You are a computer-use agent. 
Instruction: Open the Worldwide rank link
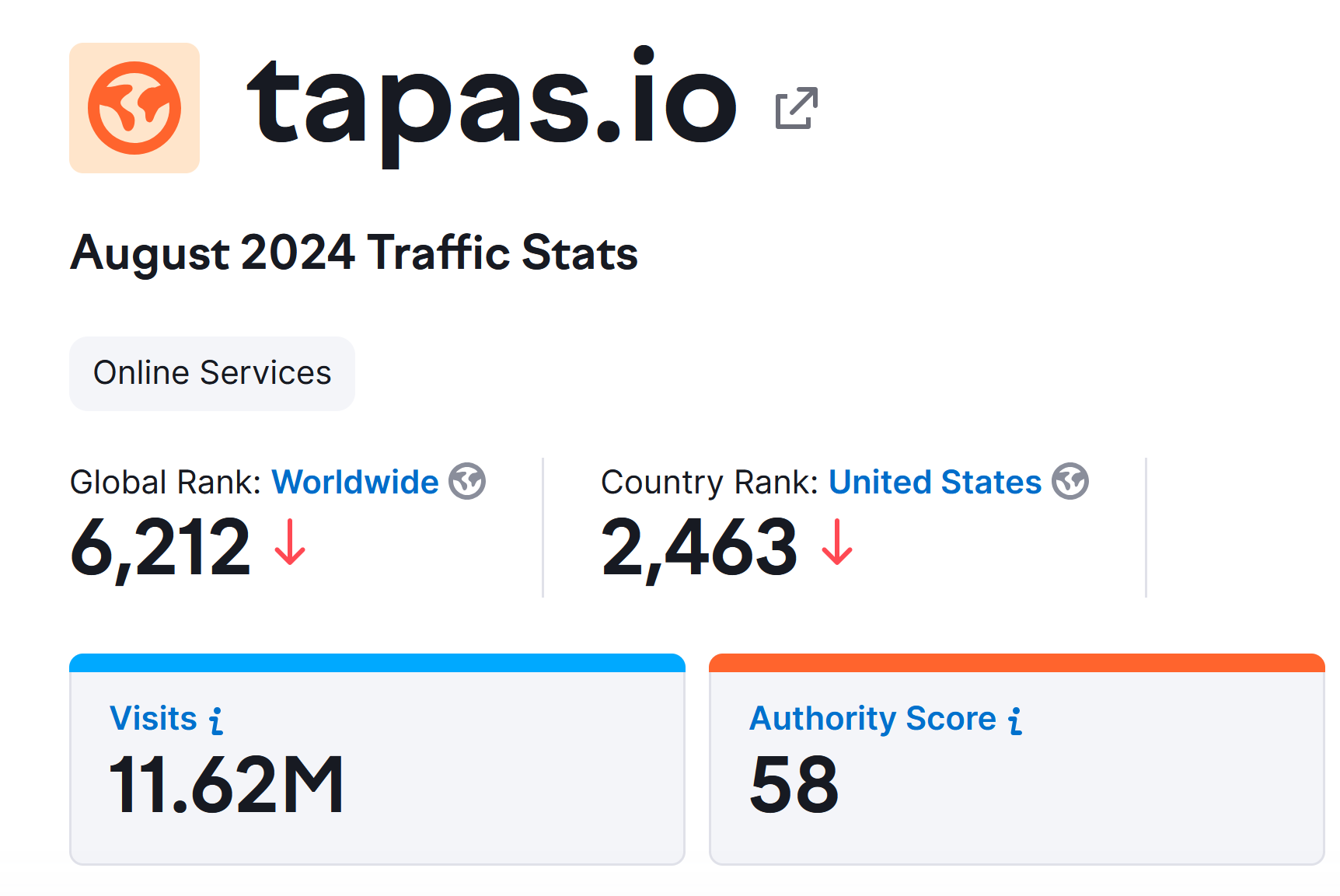pyautogui.click(x=354, y=482)
